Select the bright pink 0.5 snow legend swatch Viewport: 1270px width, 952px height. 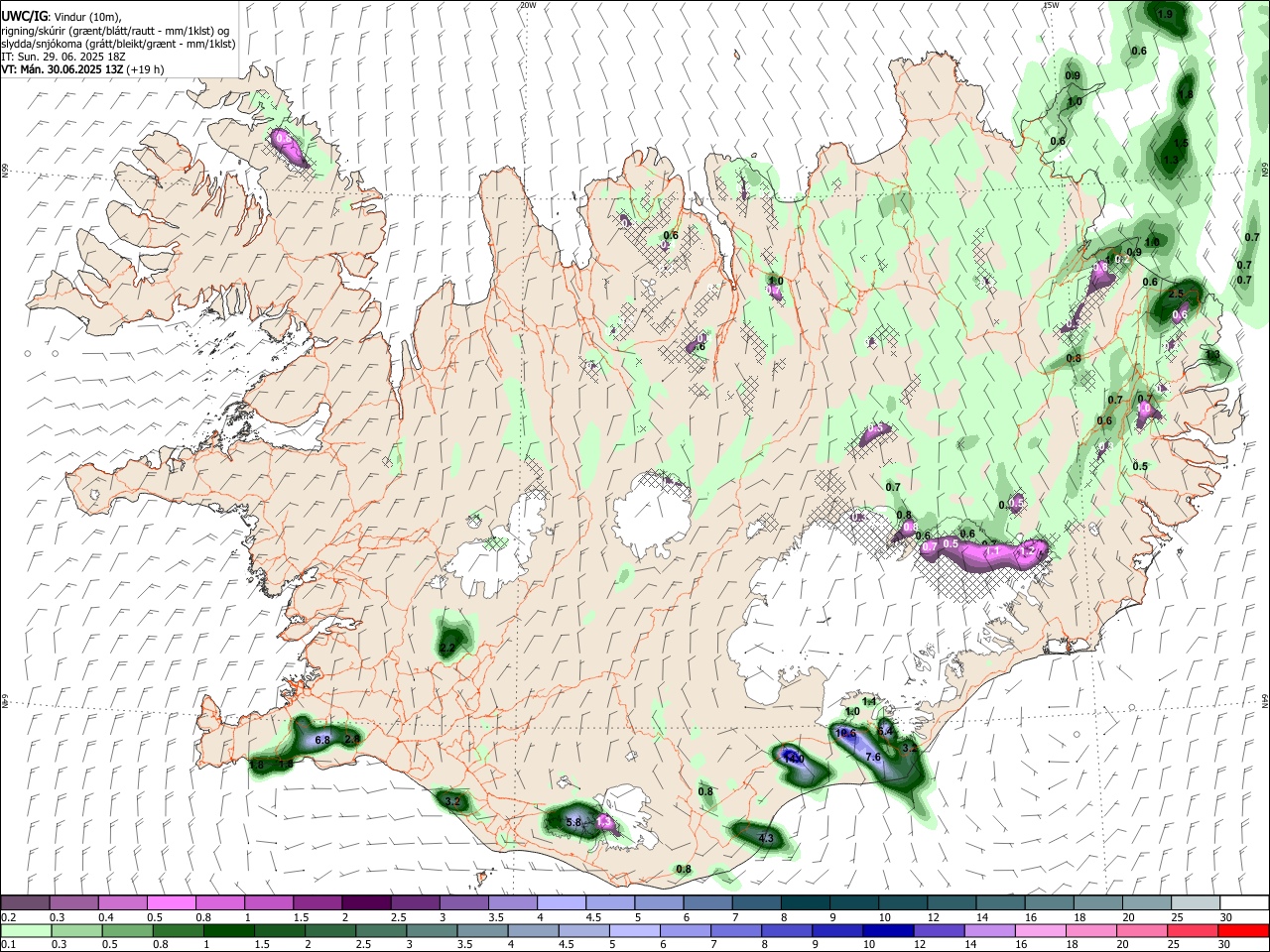pyautogui.click(x=171, y=903)
